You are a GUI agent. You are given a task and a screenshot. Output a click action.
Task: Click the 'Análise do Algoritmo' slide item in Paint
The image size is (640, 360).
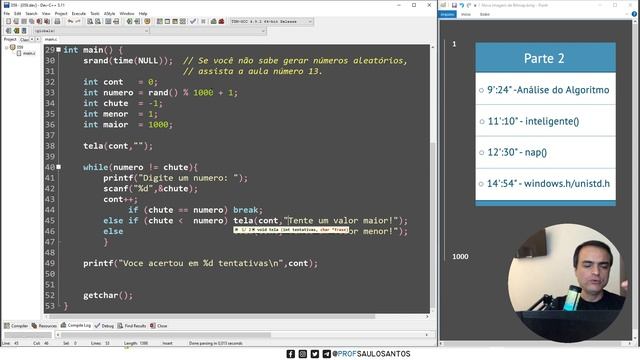pyautogui.click(x=546, y=90)
